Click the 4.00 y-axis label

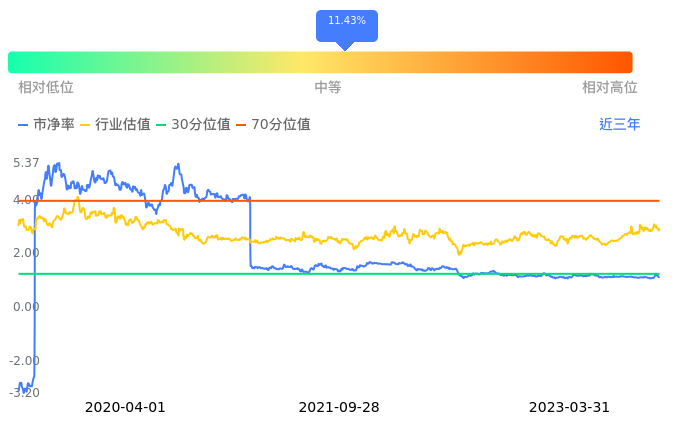[25, 200]
